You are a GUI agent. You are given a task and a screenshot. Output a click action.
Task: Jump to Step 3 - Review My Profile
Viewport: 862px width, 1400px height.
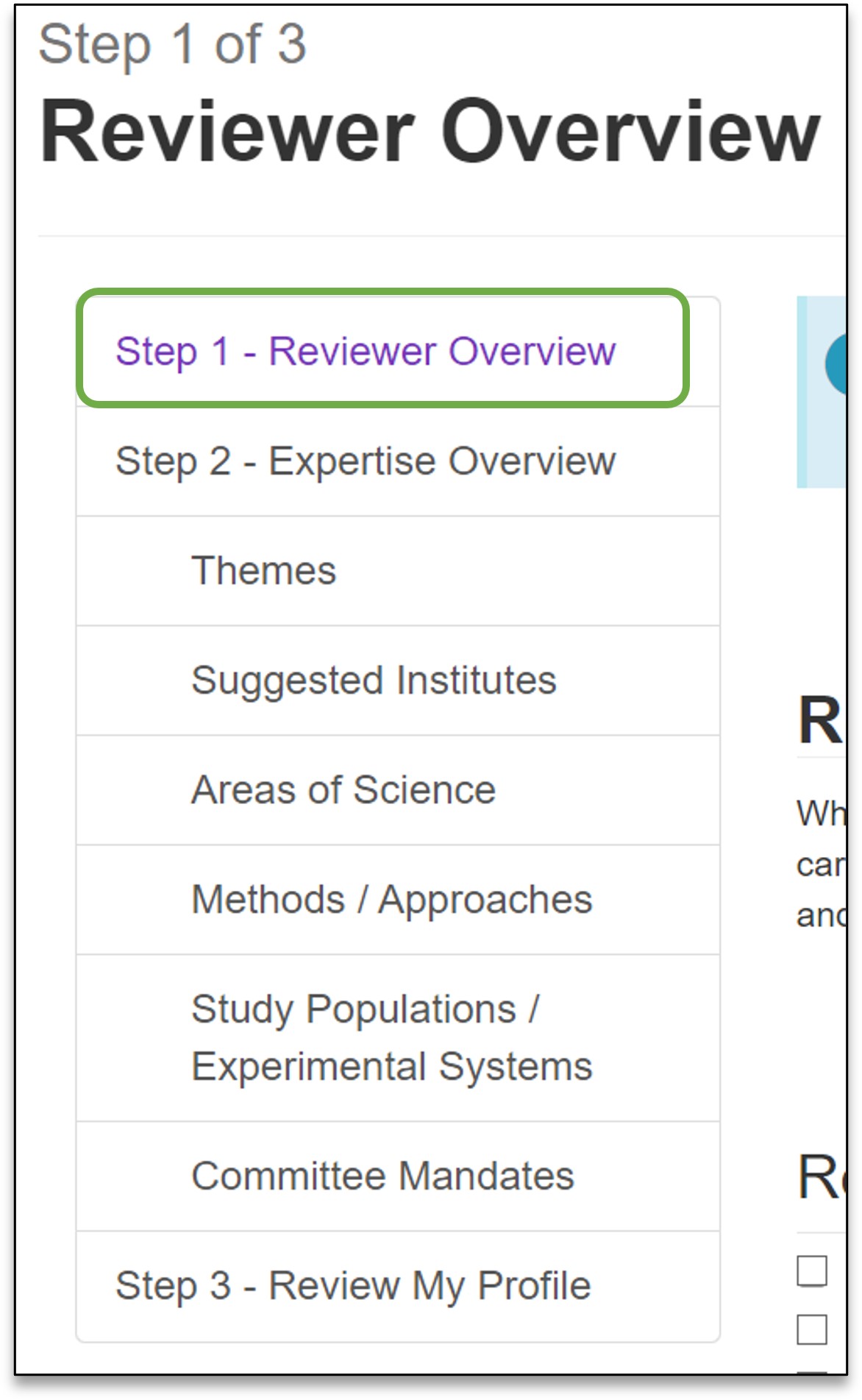pyautogui.click(x=353, y=1286)
